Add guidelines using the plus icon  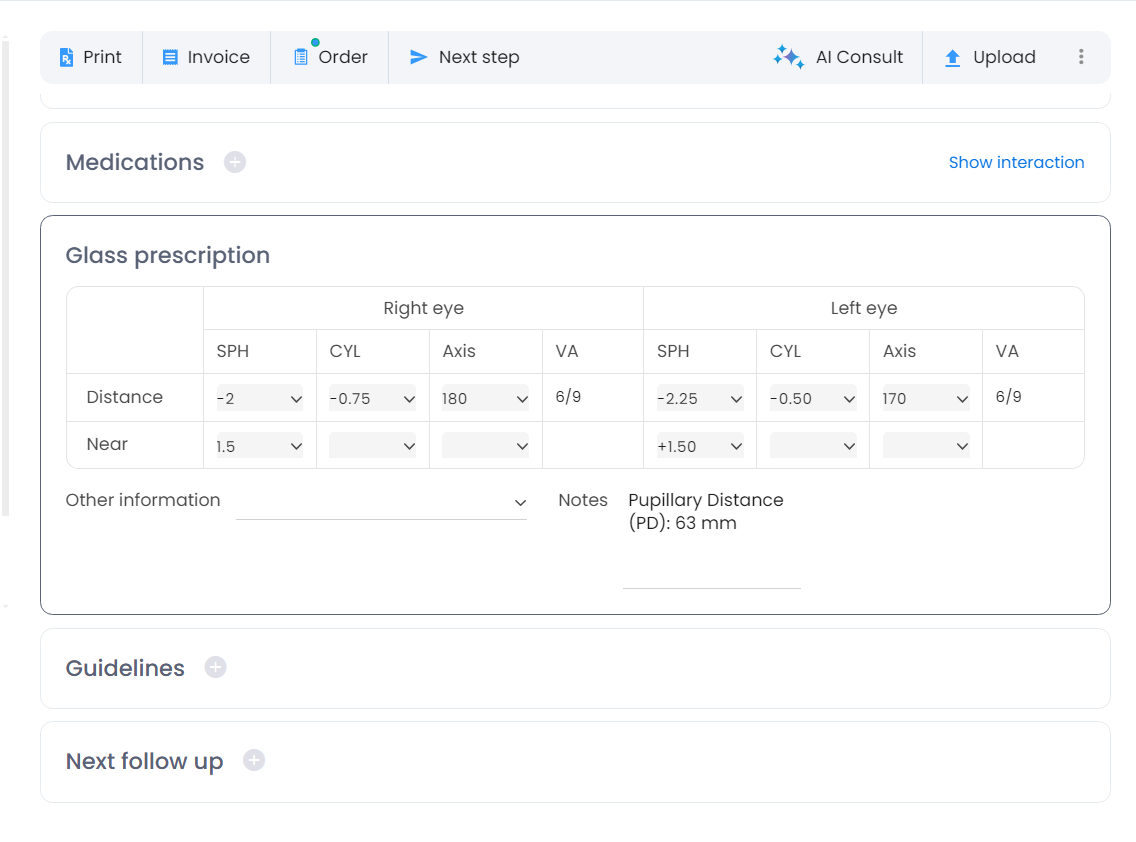(x=216, y=667)
